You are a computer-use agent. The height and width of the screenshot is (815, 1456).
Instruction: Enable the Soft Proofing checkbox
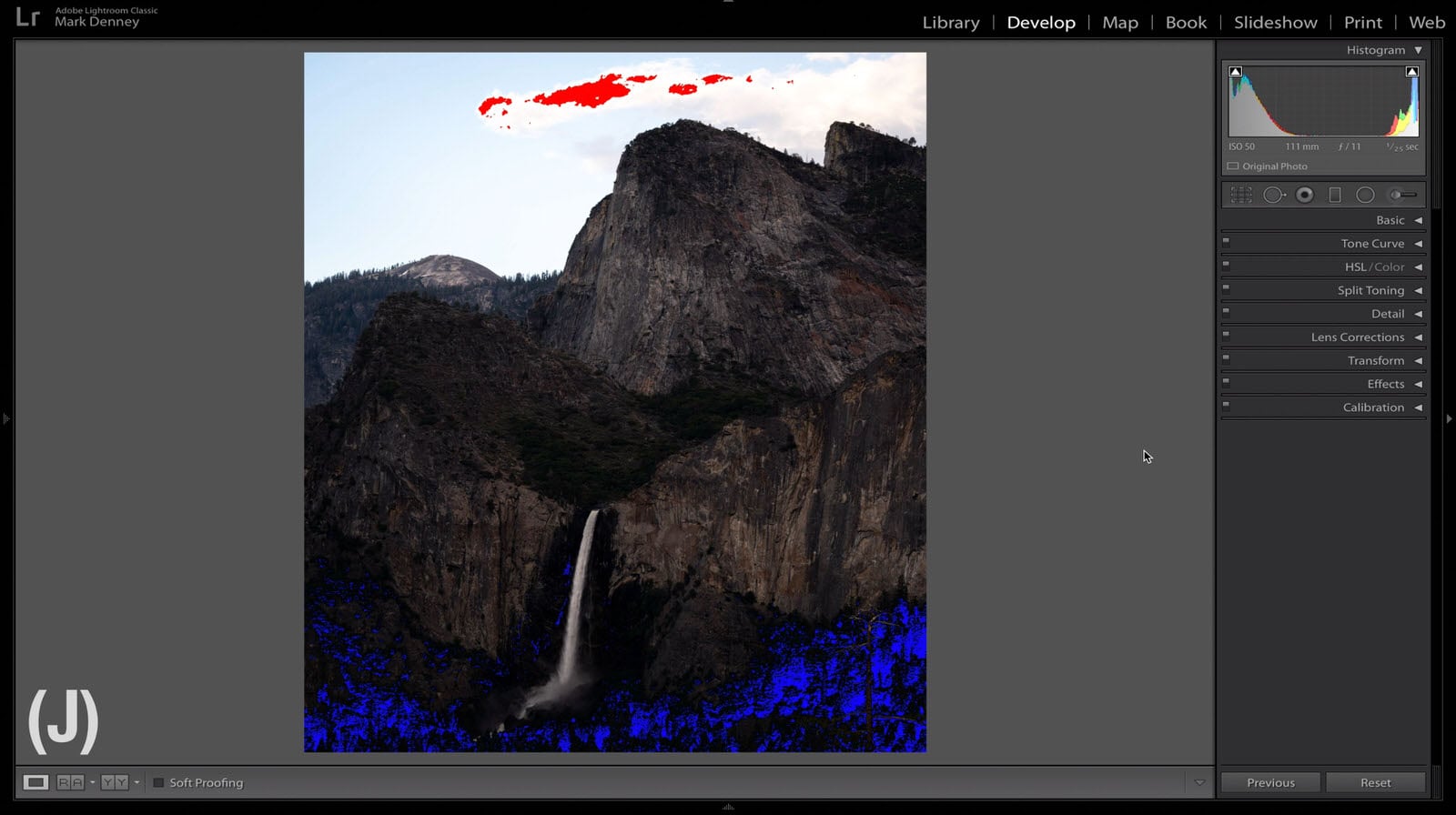click(x=158, y=782)
